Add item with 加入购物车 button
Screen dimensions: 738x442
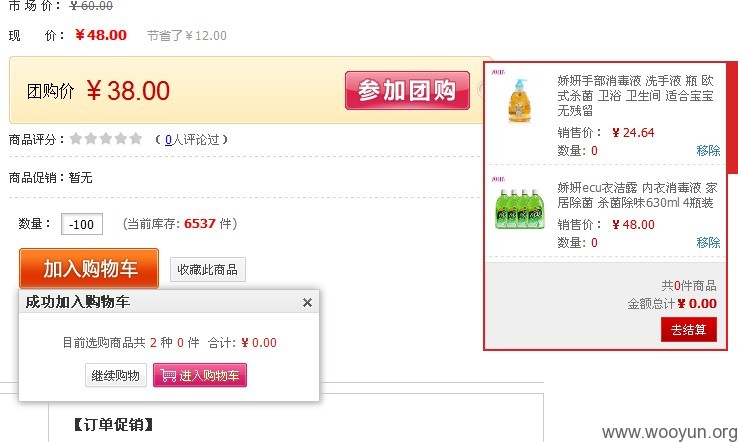89,268
